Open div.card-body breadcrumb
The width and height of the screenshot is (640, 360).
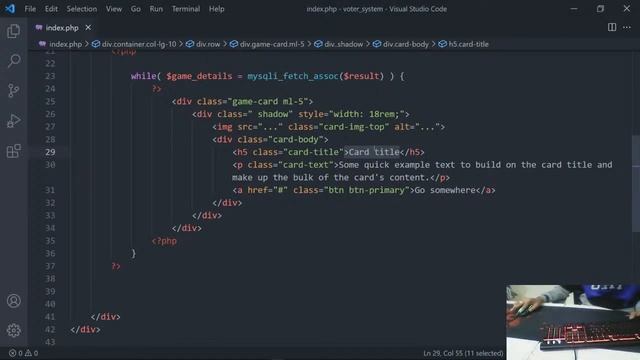(x=406, y=44)
